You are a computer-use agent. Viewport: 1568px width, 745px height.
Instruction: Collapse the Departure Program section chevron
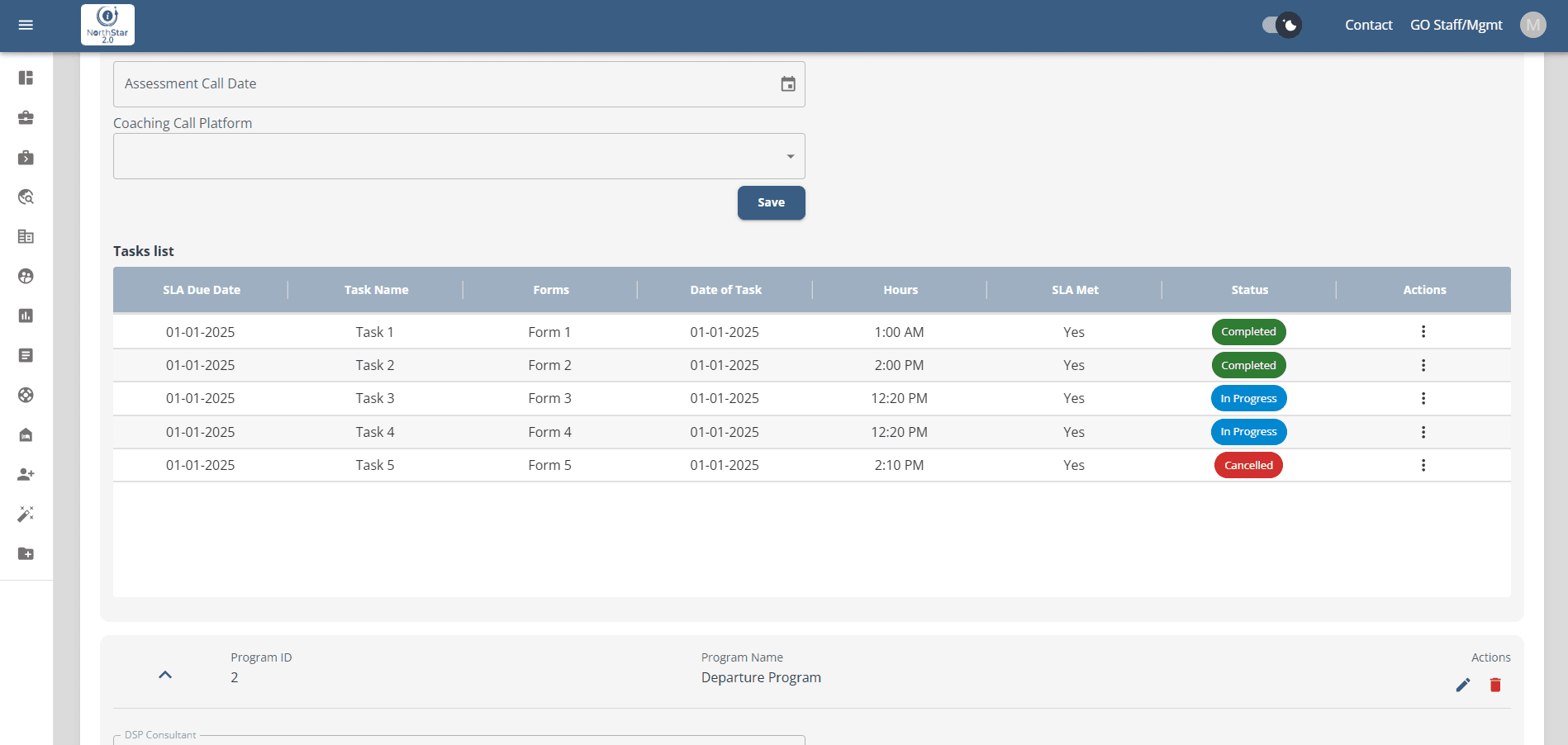pos(165,675)
